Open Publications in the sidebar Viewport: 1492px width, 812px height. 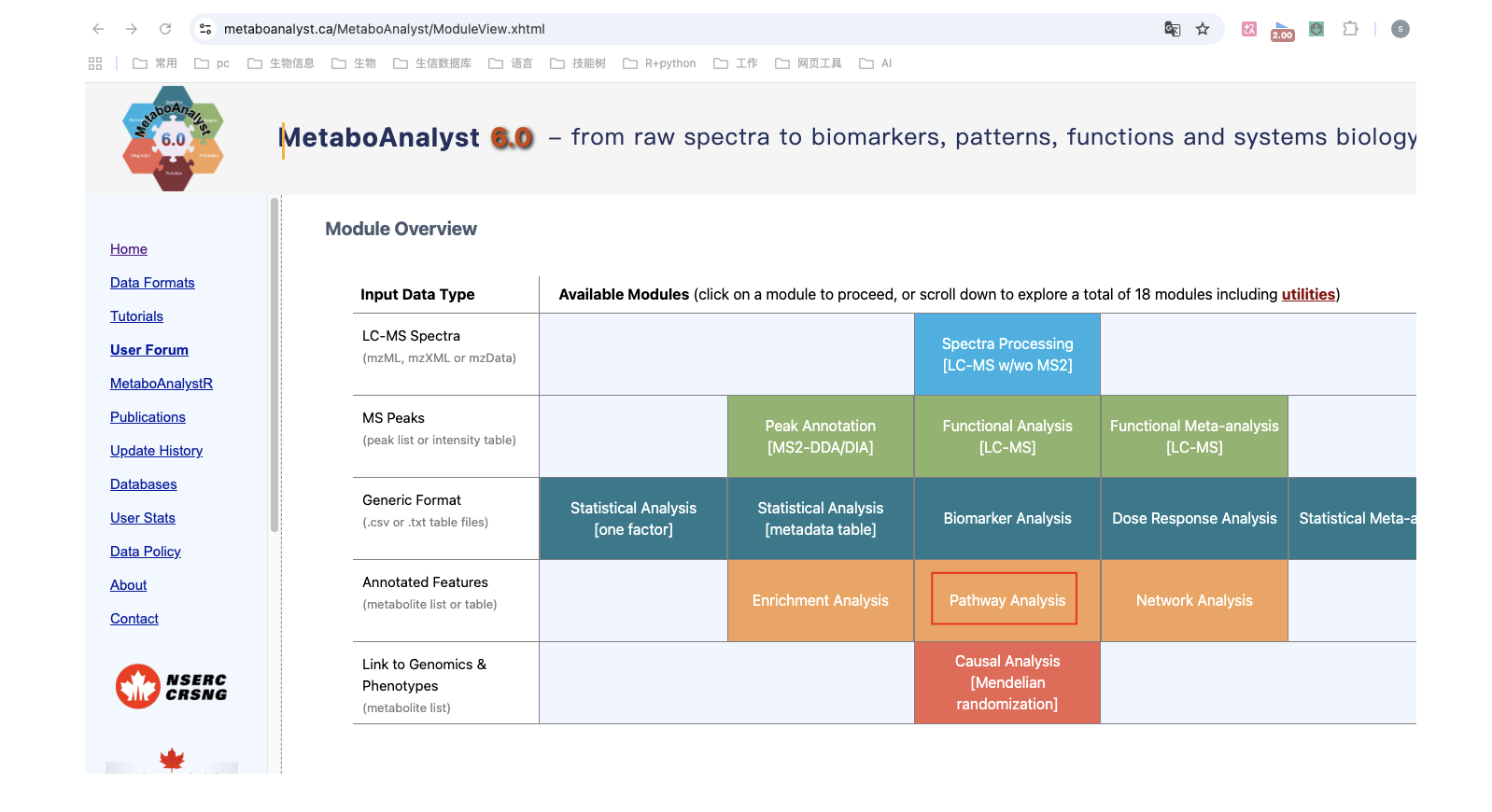click(148, 417)
